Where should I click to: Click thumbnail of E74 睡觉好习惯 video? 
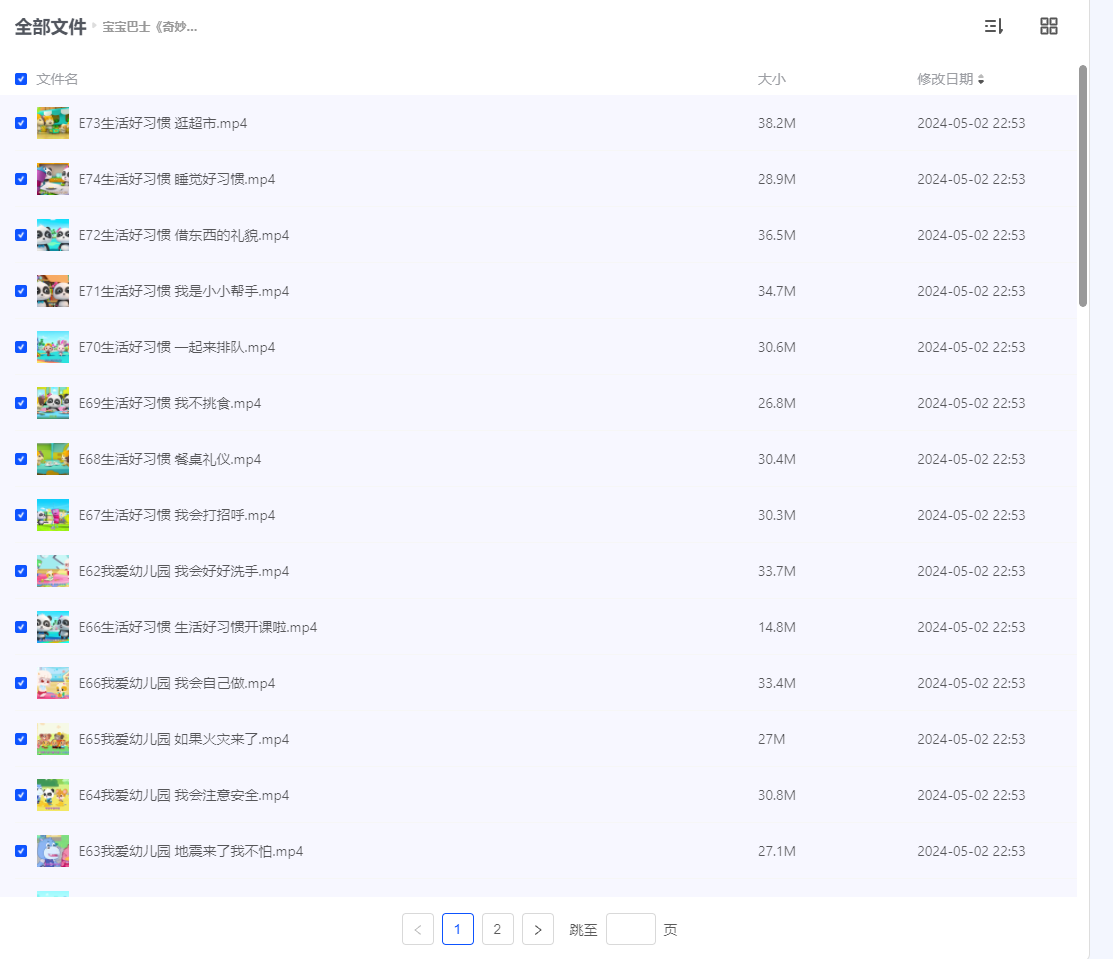(53, 179)
